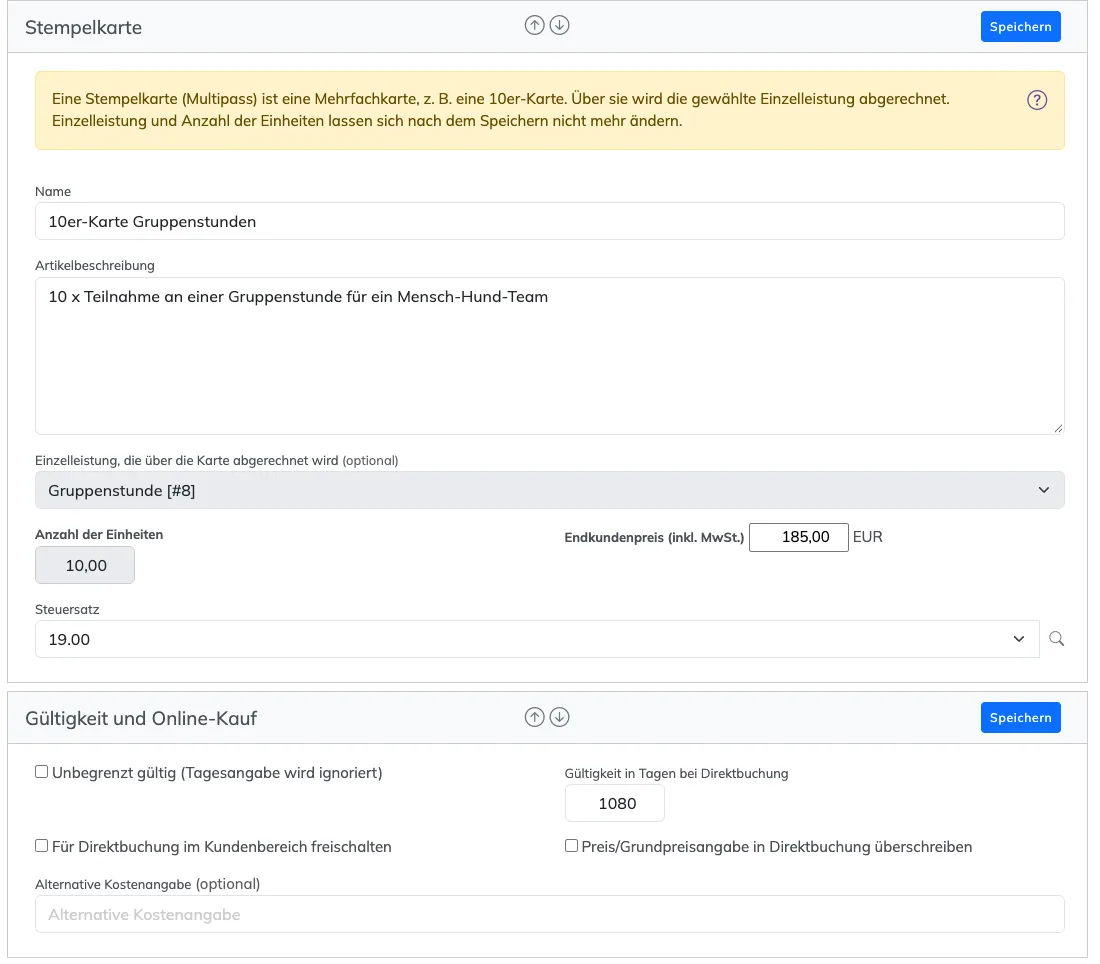Click the Artikelbeschreibung label
Image resolution: width=1100 pixels, height=964 pixels.
95,266
